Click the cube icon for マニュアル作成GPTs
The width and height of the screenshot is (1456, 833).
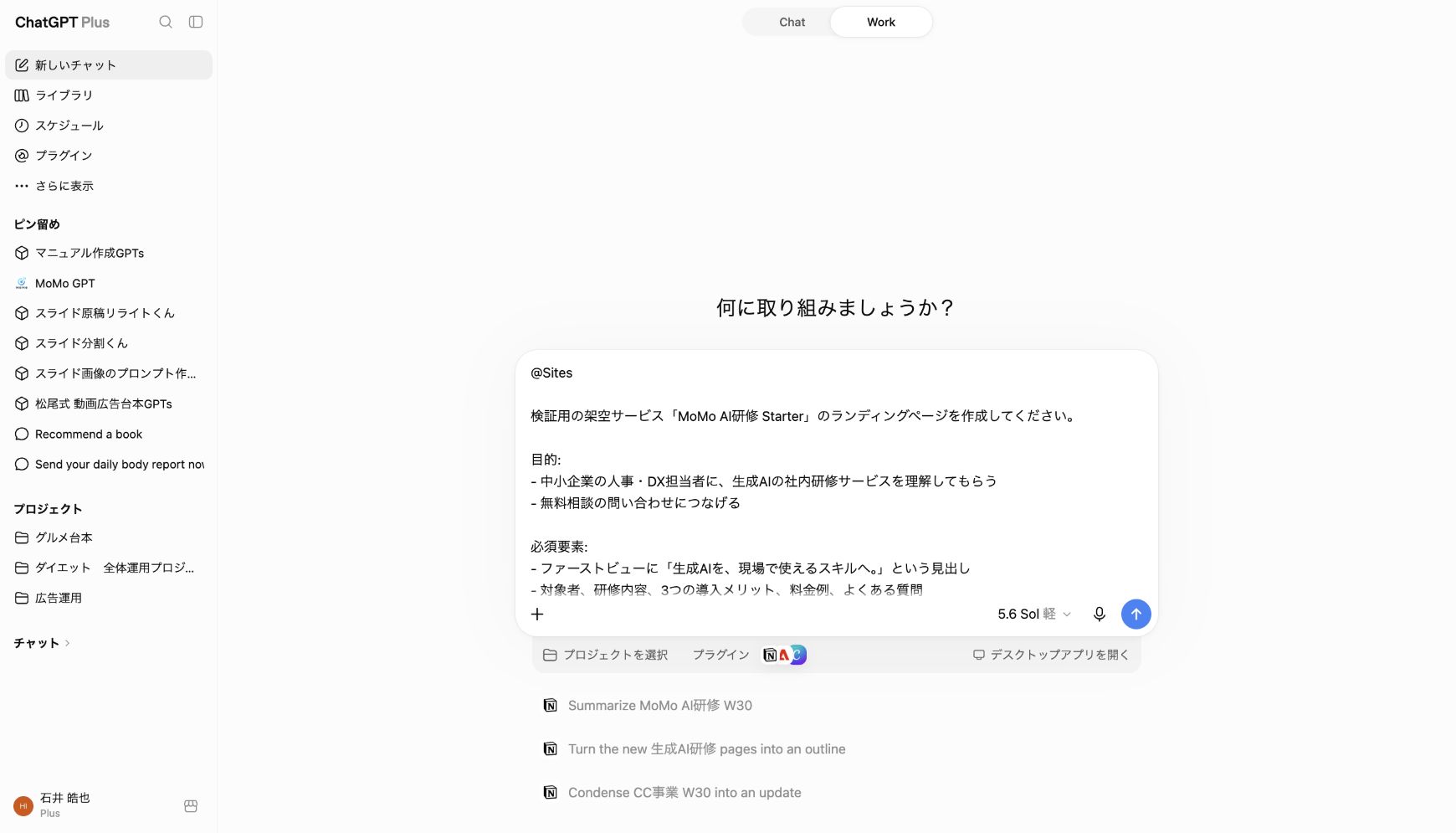tap(22, 253)
